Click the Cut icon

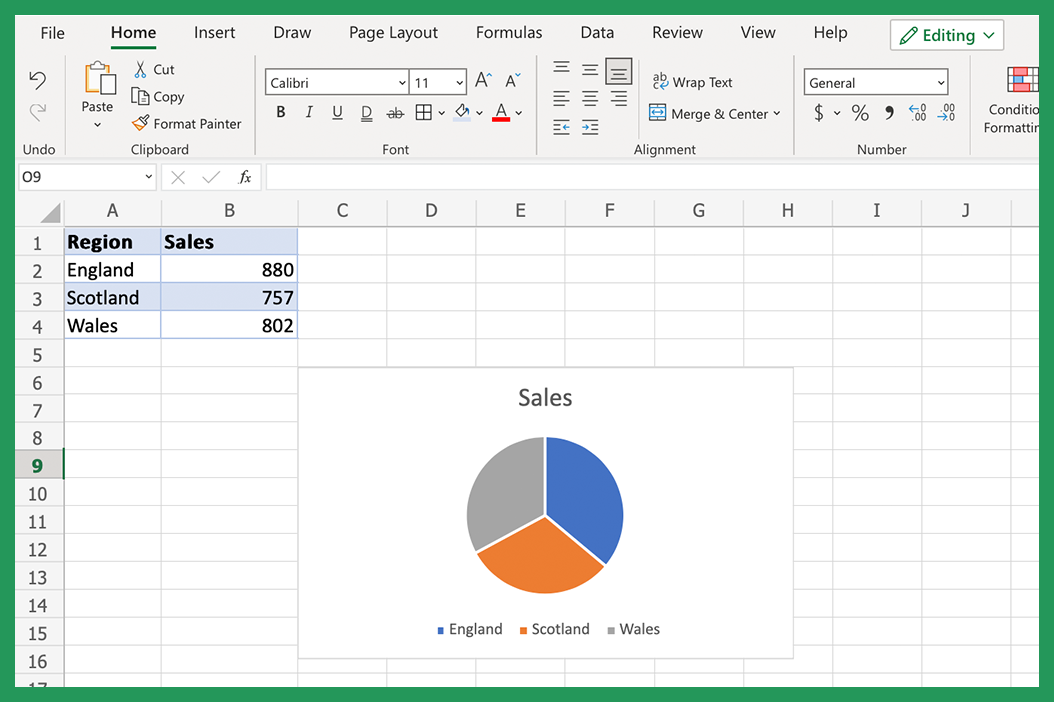pyautogui.click(x=141, y=69)
